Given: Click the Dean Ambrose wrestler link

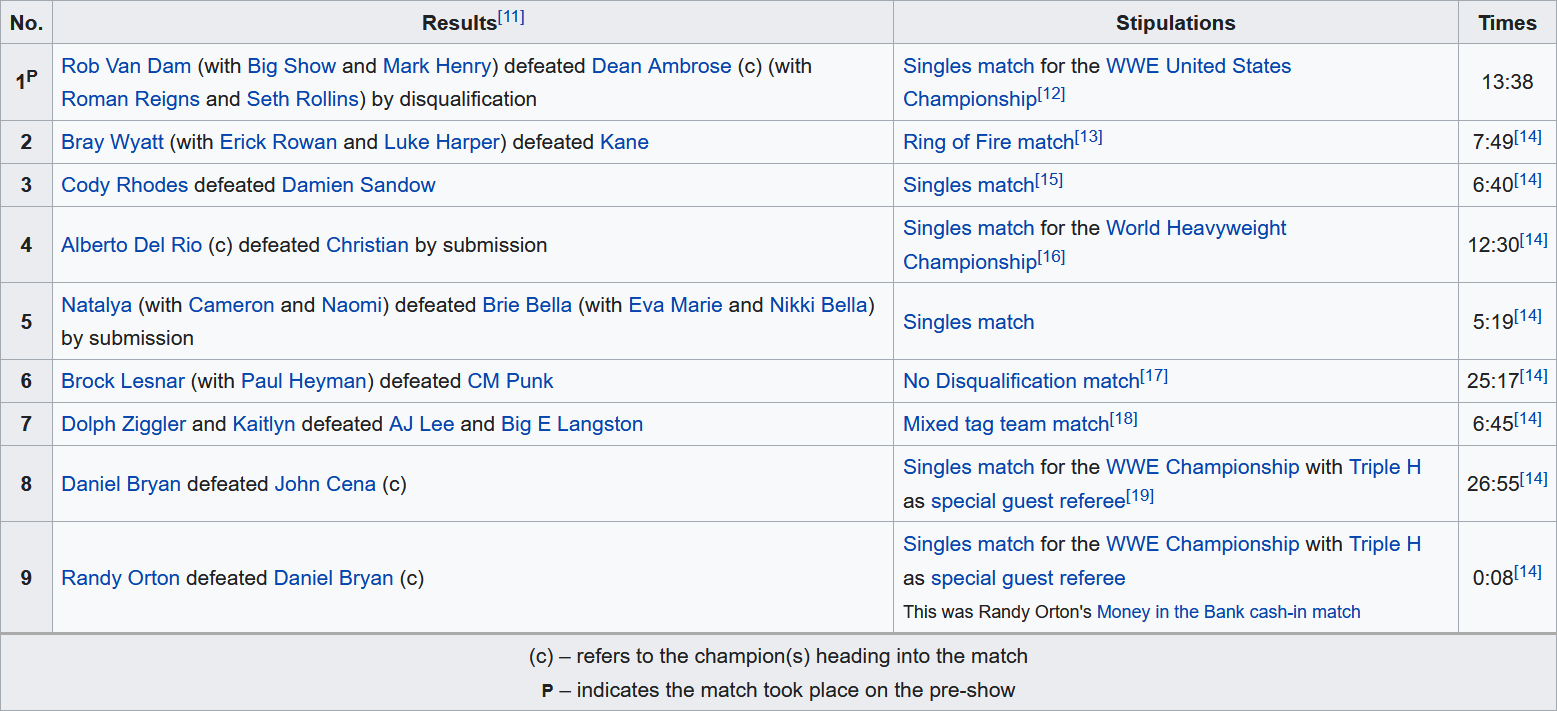Looking at the screenshot, I should [661, 66].
